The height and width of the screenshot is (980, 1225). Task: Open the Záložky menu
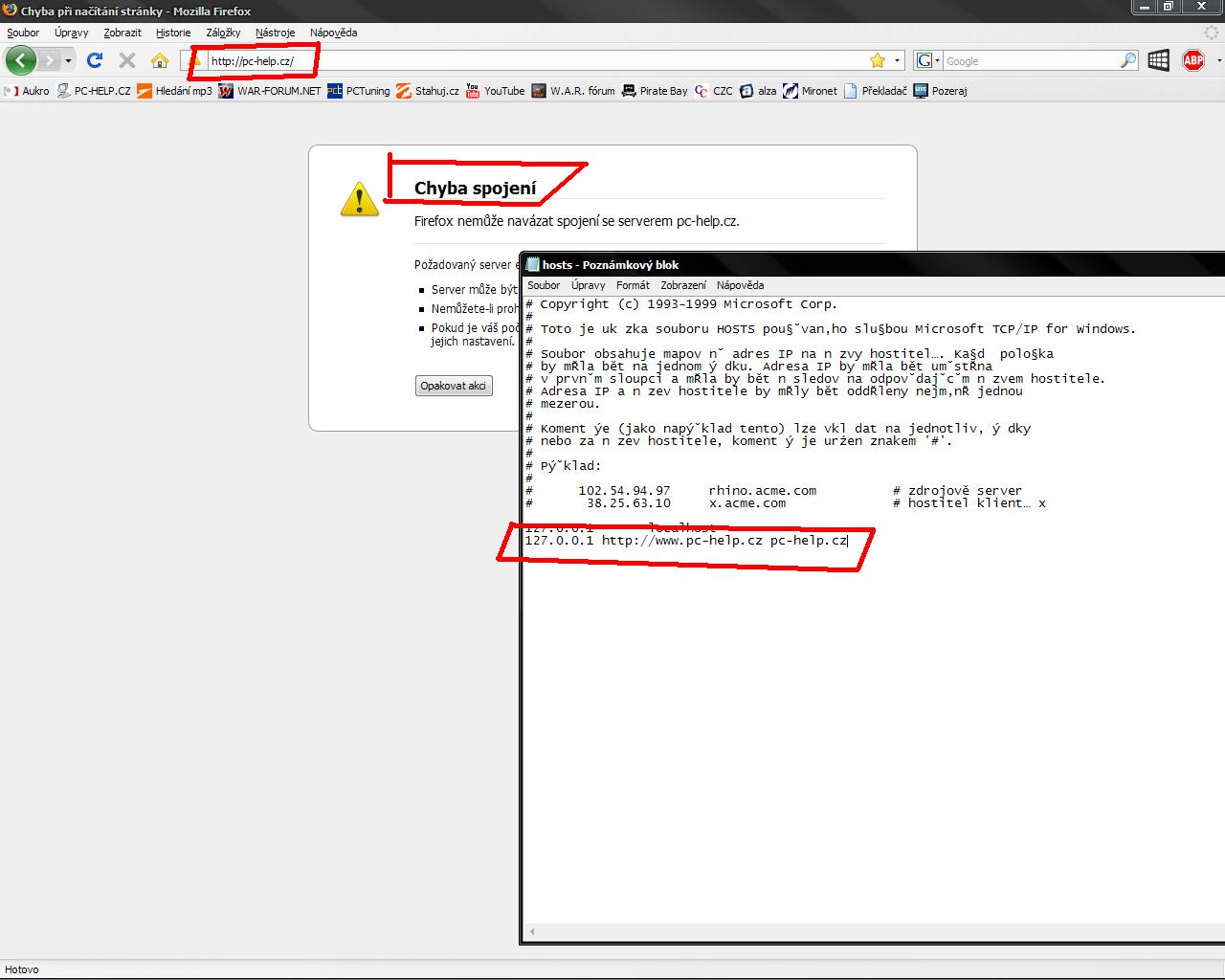[223, 33]
